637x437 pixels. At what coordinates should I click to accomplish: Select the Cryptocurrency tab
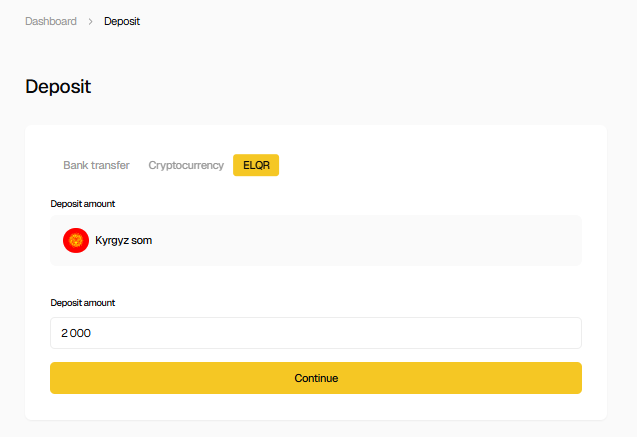click(x=186, y=165)
